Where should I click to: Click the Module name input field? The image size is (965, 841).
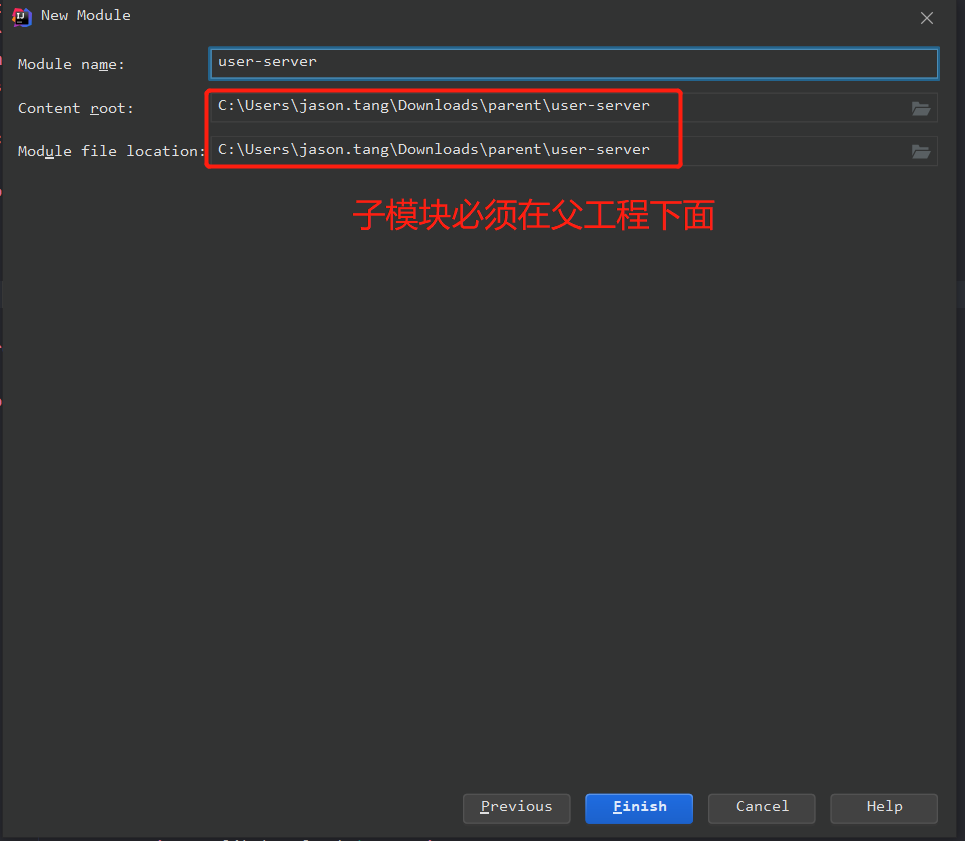pos(574,63)
